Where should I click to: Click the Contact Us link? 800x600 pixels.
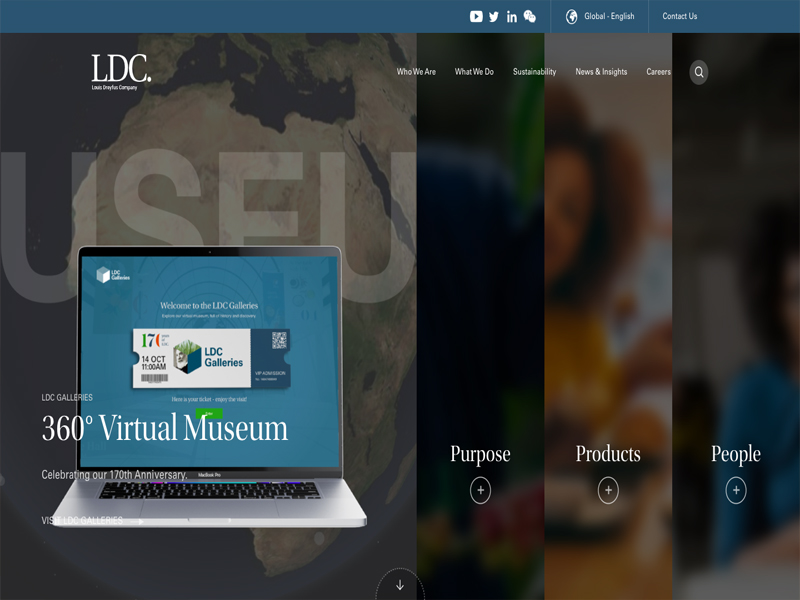680,16
